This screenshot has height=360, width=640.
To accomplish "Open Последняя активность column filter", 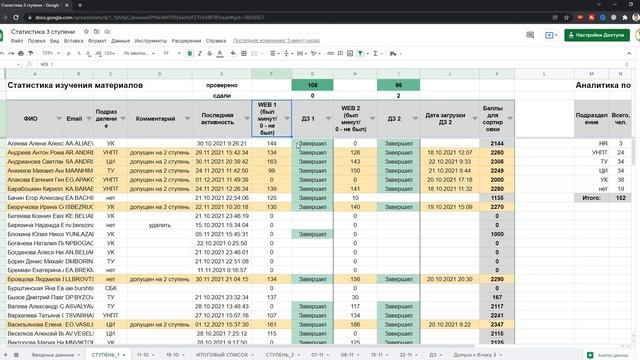I will pos(247,119).
